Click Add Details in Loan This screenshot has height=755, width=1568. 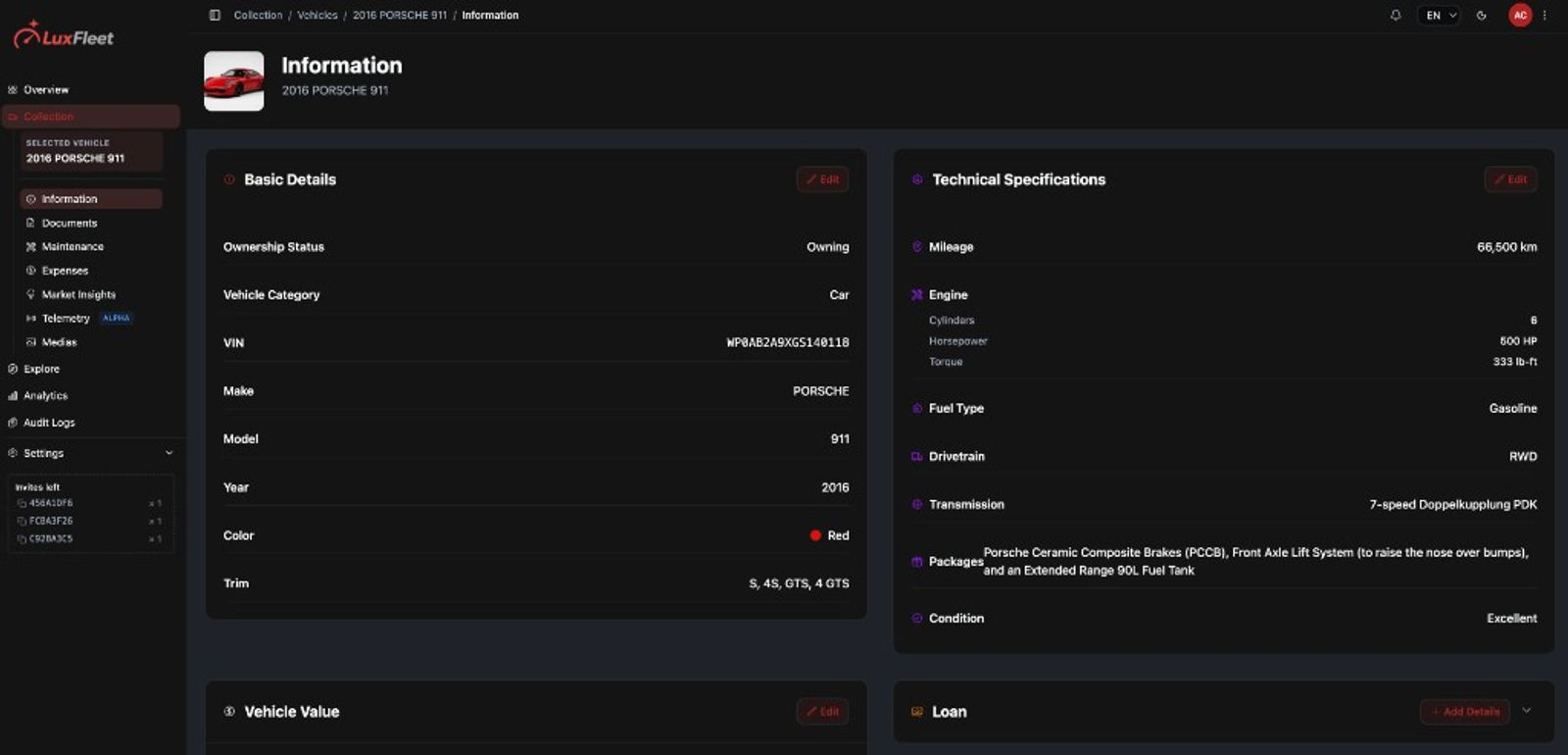(x=1465, y=712)
